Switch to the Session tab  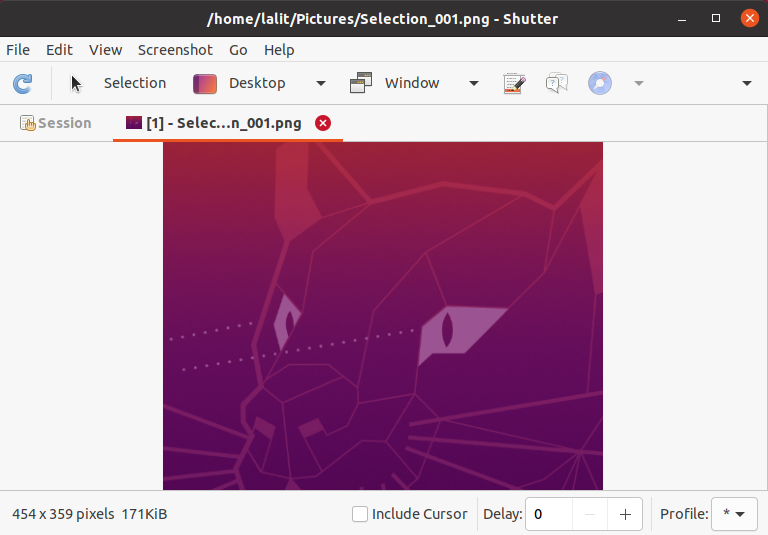[x=55, y=123]
